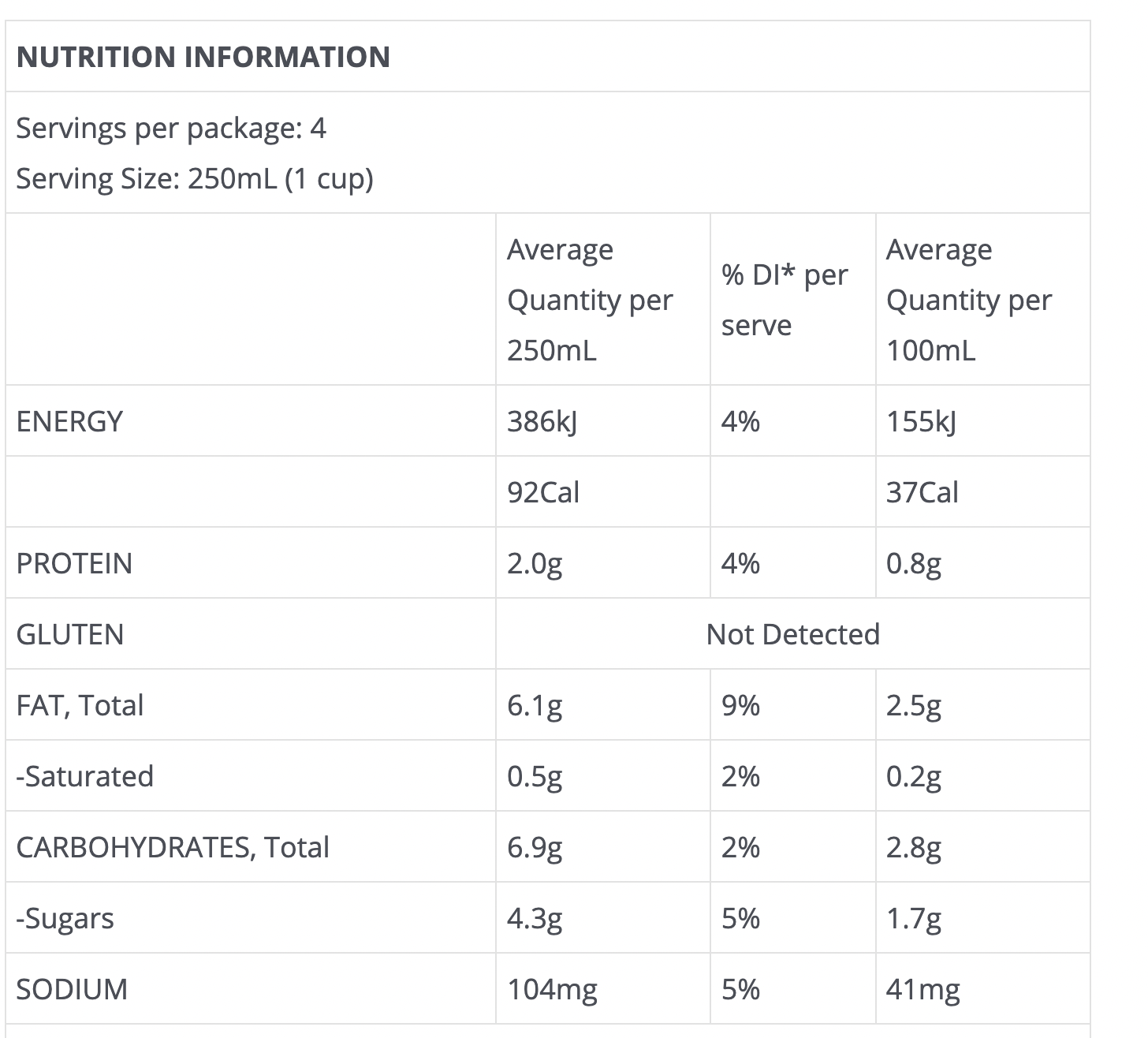
Task: Click the % DI* per serve header
Action: click(x=785, y=300)
